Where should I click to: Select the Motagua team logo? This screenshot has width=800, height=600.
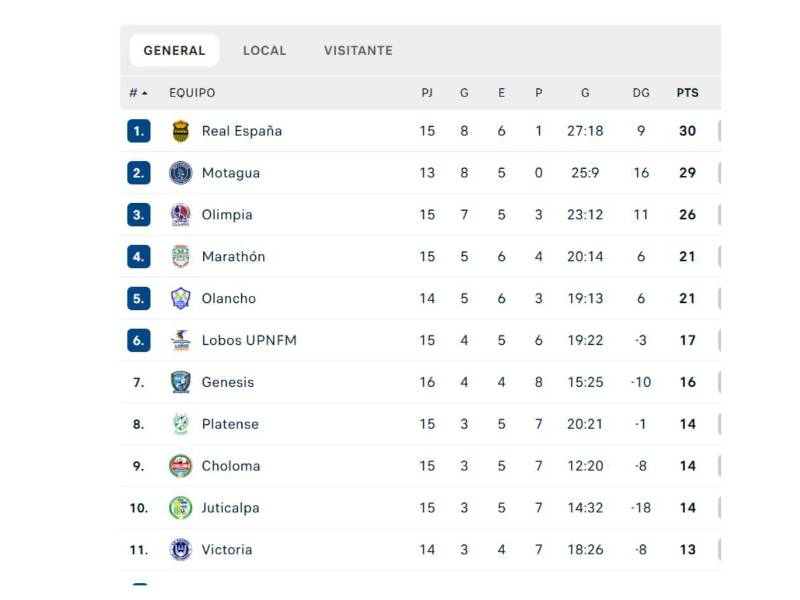coord(179,172)
